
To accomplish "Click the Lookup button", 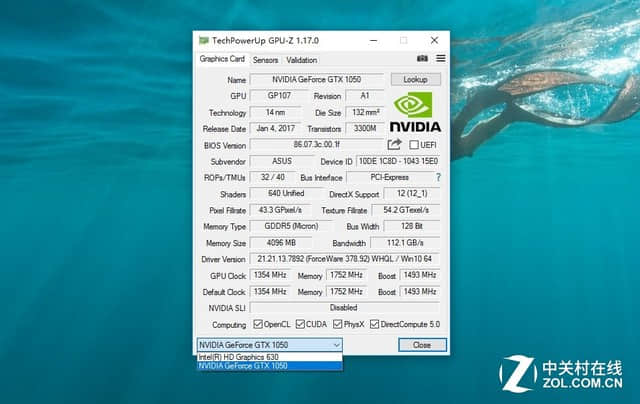I will click(x=416, y=79).
